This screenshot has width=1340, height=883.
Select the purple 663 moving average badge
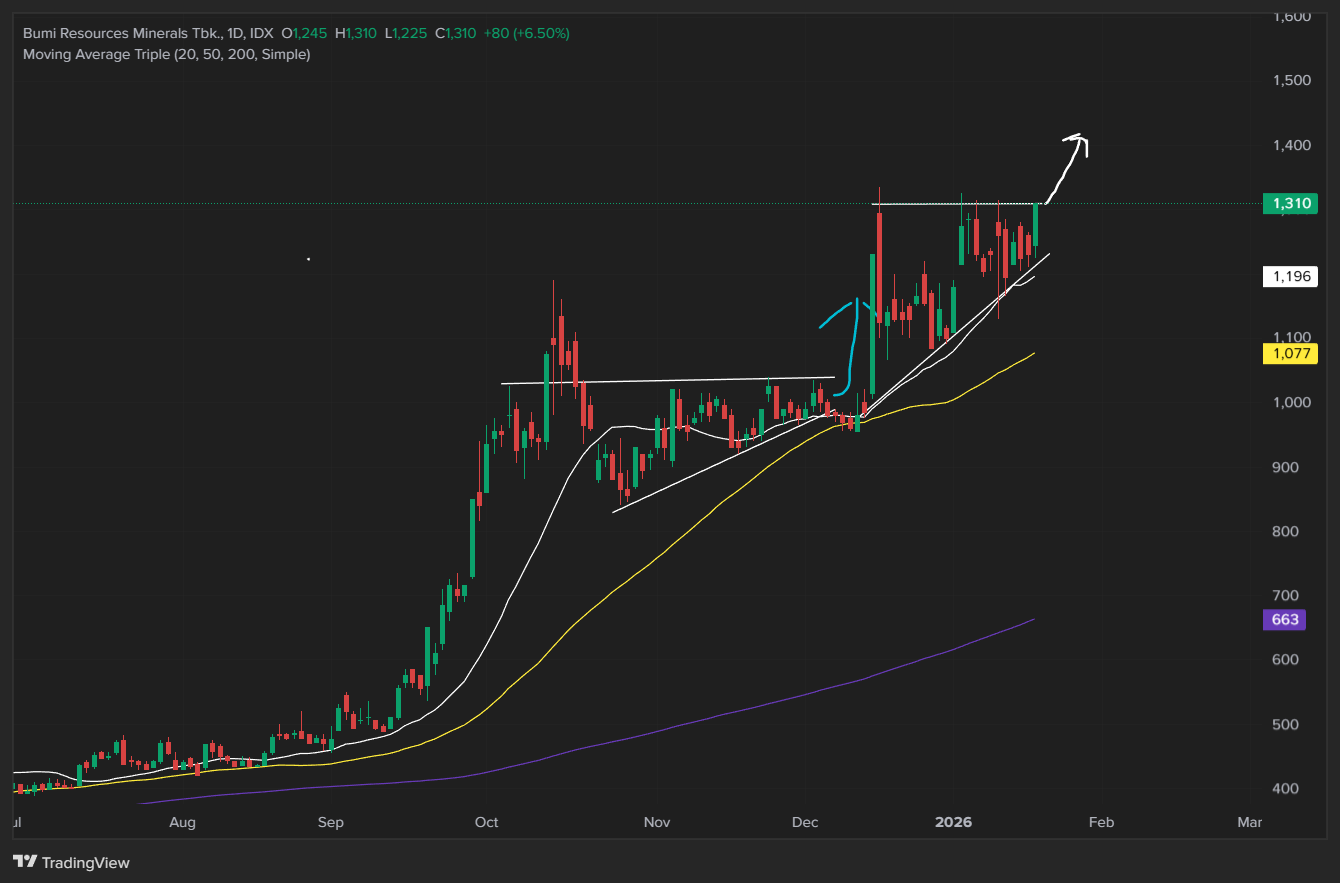click(1286, 620)
